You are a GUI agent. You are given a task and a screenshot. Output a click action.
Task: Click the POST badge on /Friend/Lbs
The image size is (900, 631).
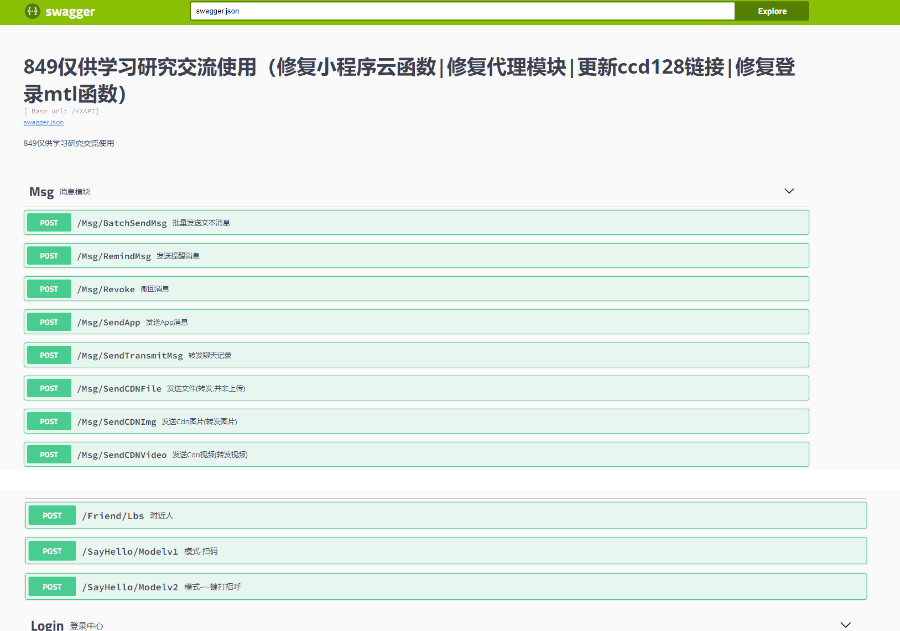coord(51,515)
